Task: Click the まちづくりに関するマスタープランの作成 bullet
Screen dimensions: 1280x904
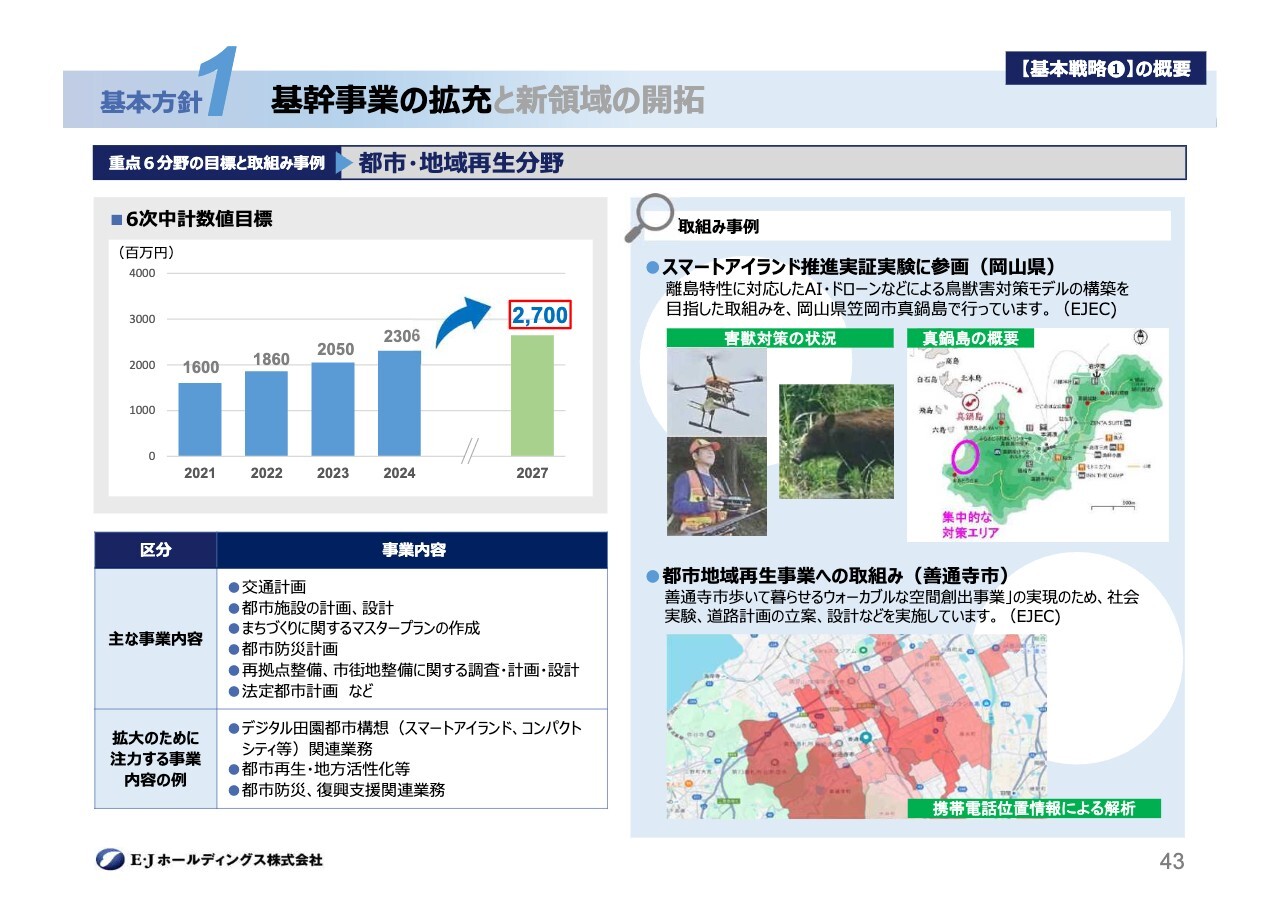Action: click(354, 628)
